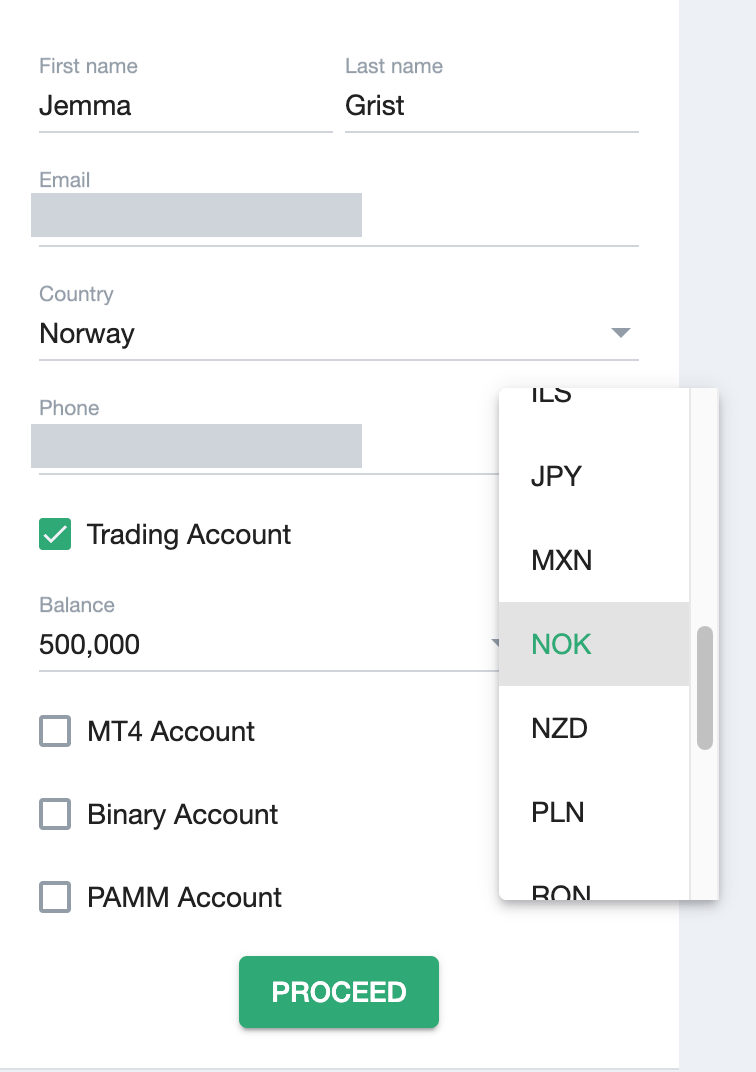The width and height of the screenshot is (756, 1072).
Task: Enable the PAMM Account option
Action: [55, 897]
